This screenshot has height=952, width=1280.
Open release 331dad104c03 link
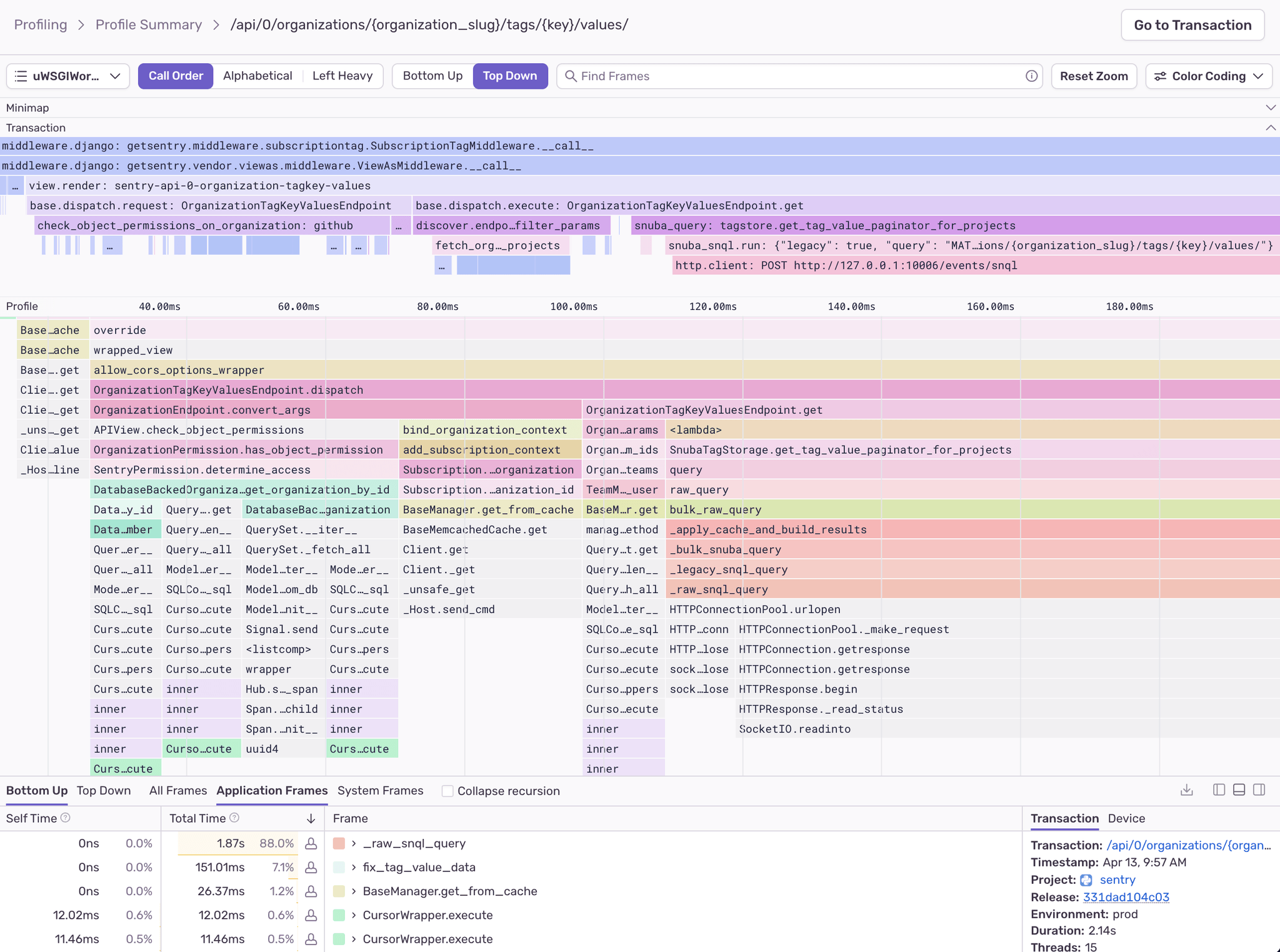[1125, 896]
